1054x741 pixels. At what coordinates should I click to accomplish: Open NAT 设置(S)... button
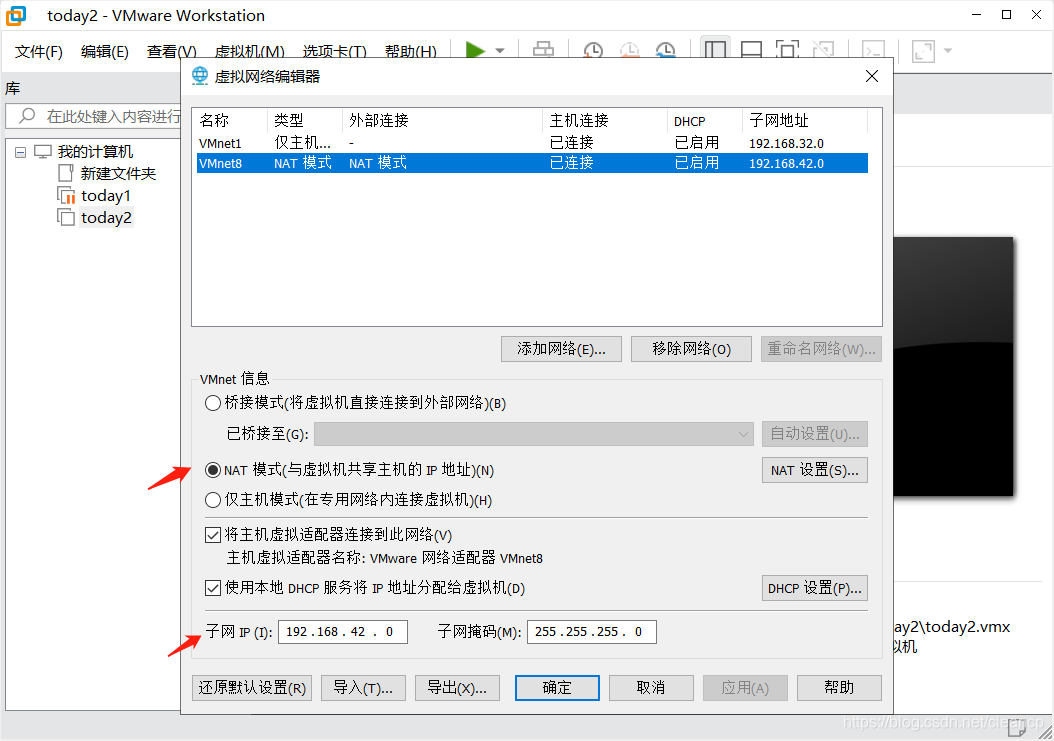pyautogui.click(x=815, y=470)
